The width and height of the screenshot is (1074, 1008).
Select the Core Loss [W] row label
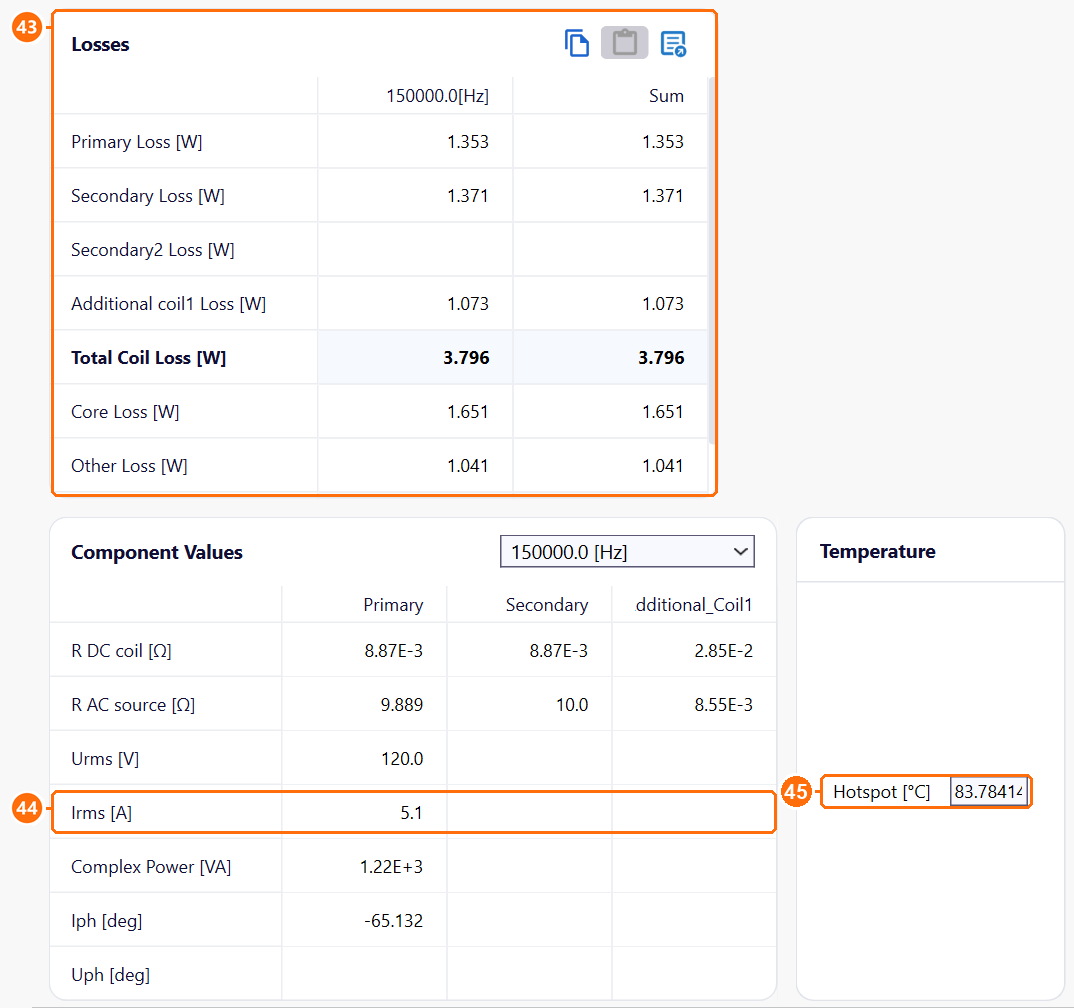tap(125, 412)
